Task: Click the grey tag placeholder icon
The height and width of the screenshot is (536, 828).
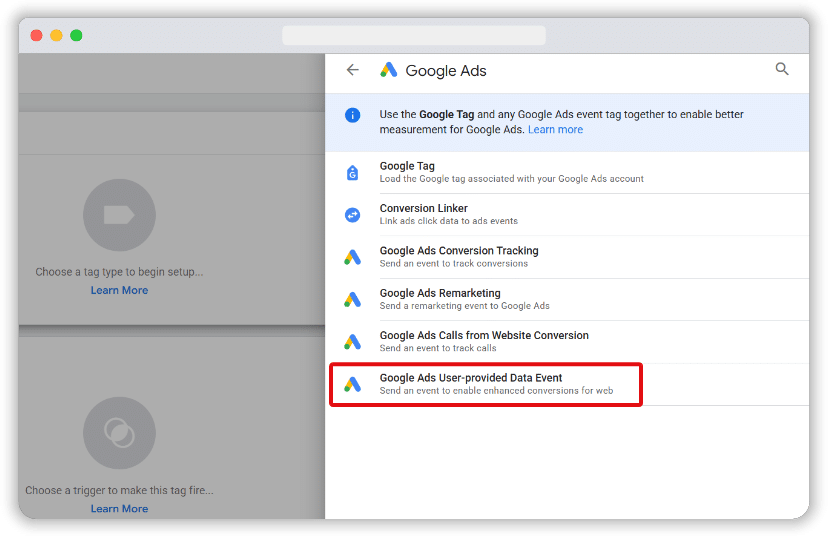Action: click(119, 215)
